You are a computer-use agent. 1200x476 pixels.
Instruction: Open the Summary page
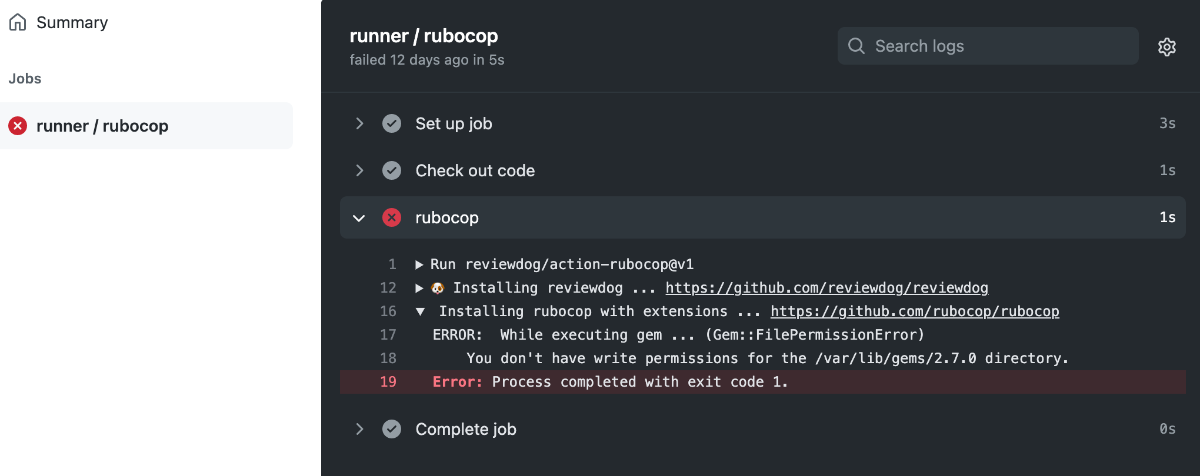72,22
